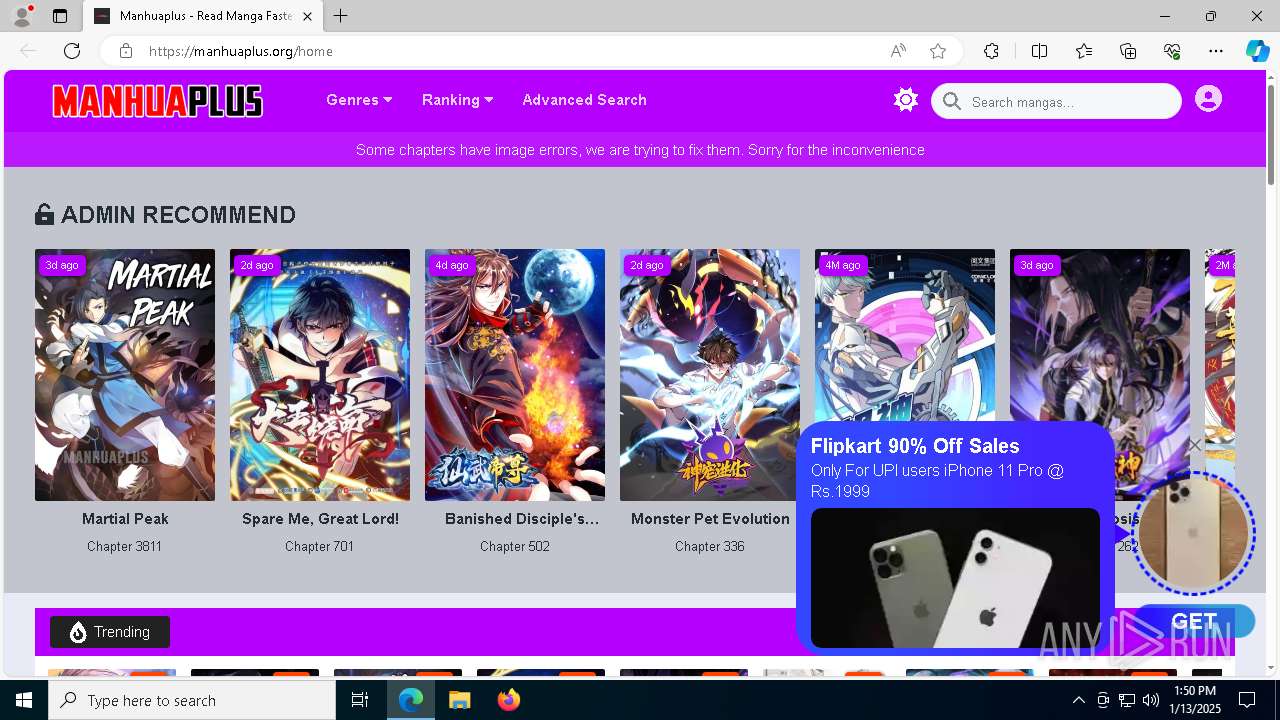Click the taskbar search box
The image size is (1280, 720).
click(192, 700)
